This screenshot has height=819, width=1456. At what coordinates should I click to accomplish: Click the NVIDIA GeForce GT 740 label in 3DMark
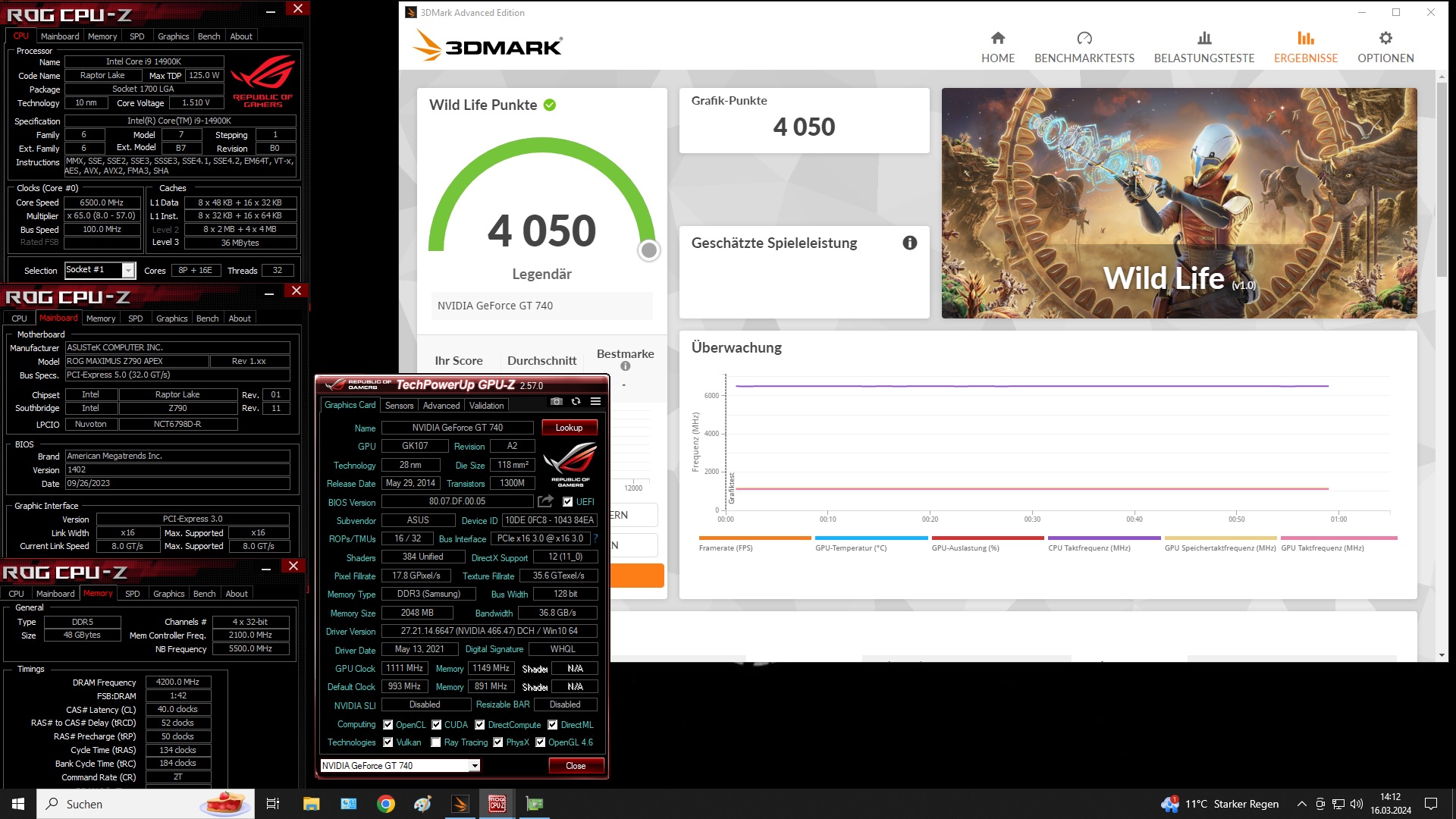click(x=495, y=306)
